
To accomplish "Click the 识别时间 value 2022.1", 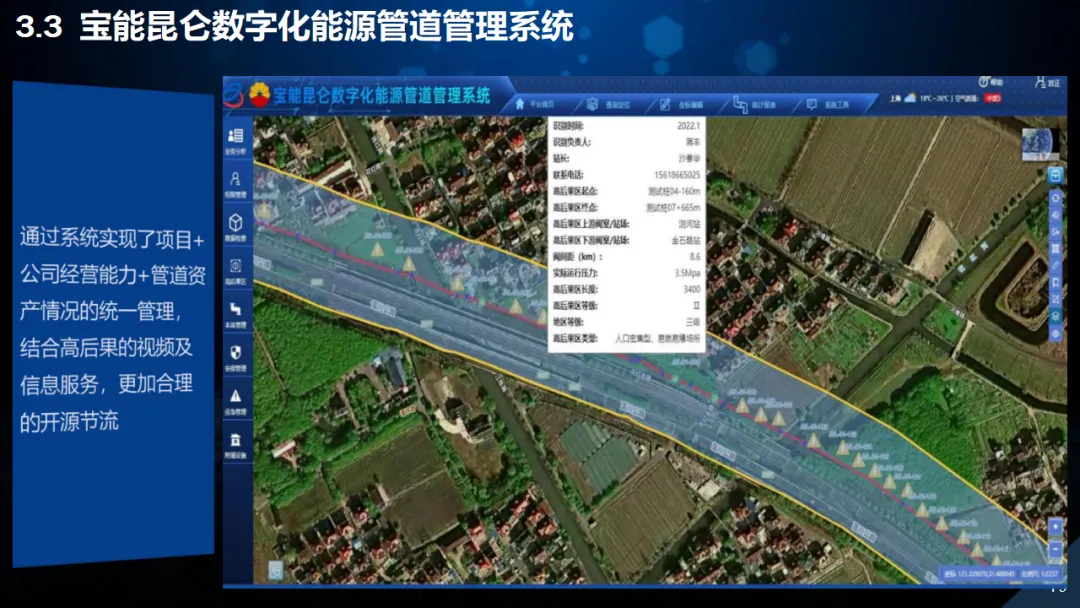I will [688, 126].
